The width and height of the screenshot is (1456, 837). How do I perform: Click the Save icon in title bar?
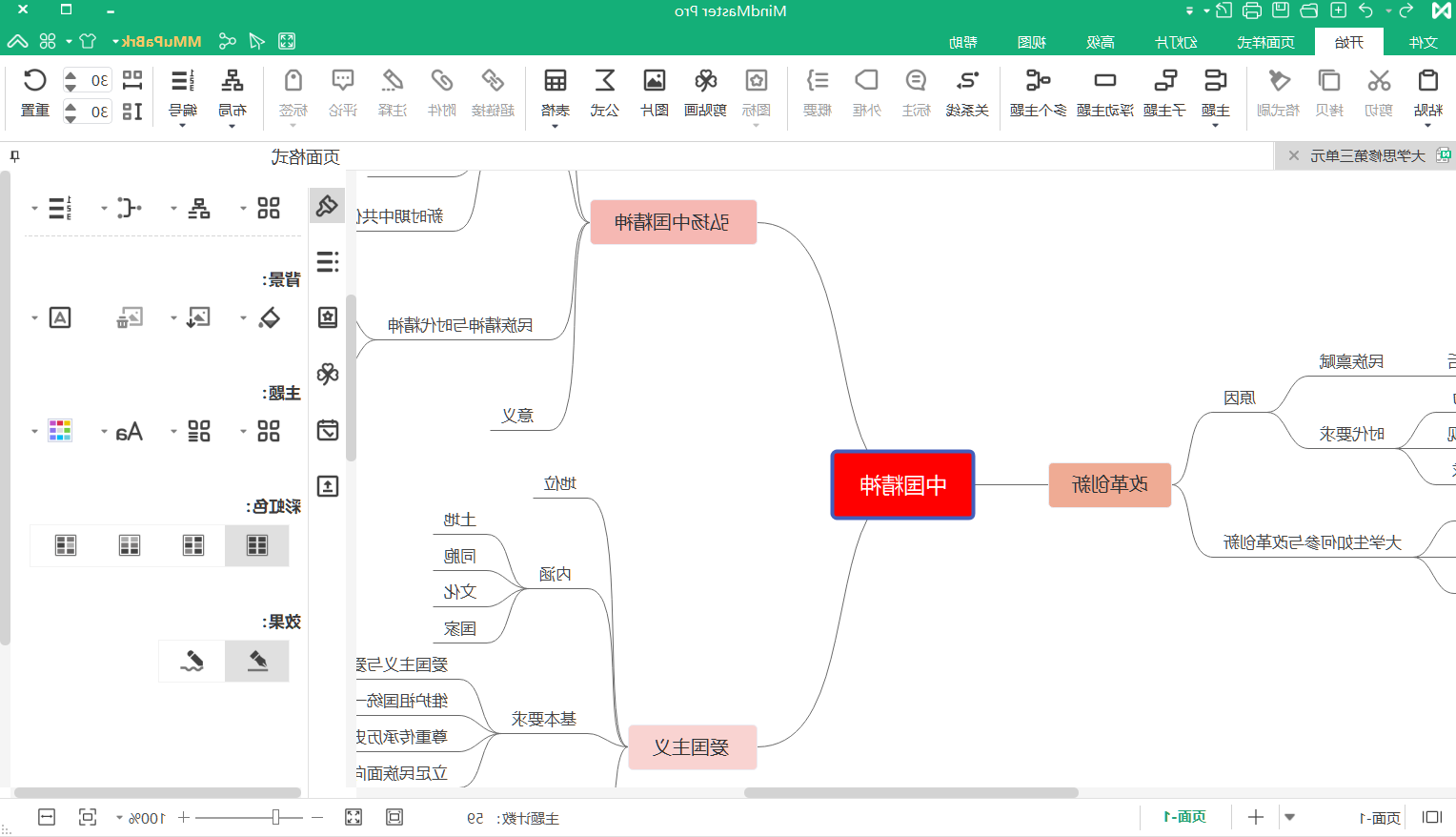click(x=1281, y=10)
